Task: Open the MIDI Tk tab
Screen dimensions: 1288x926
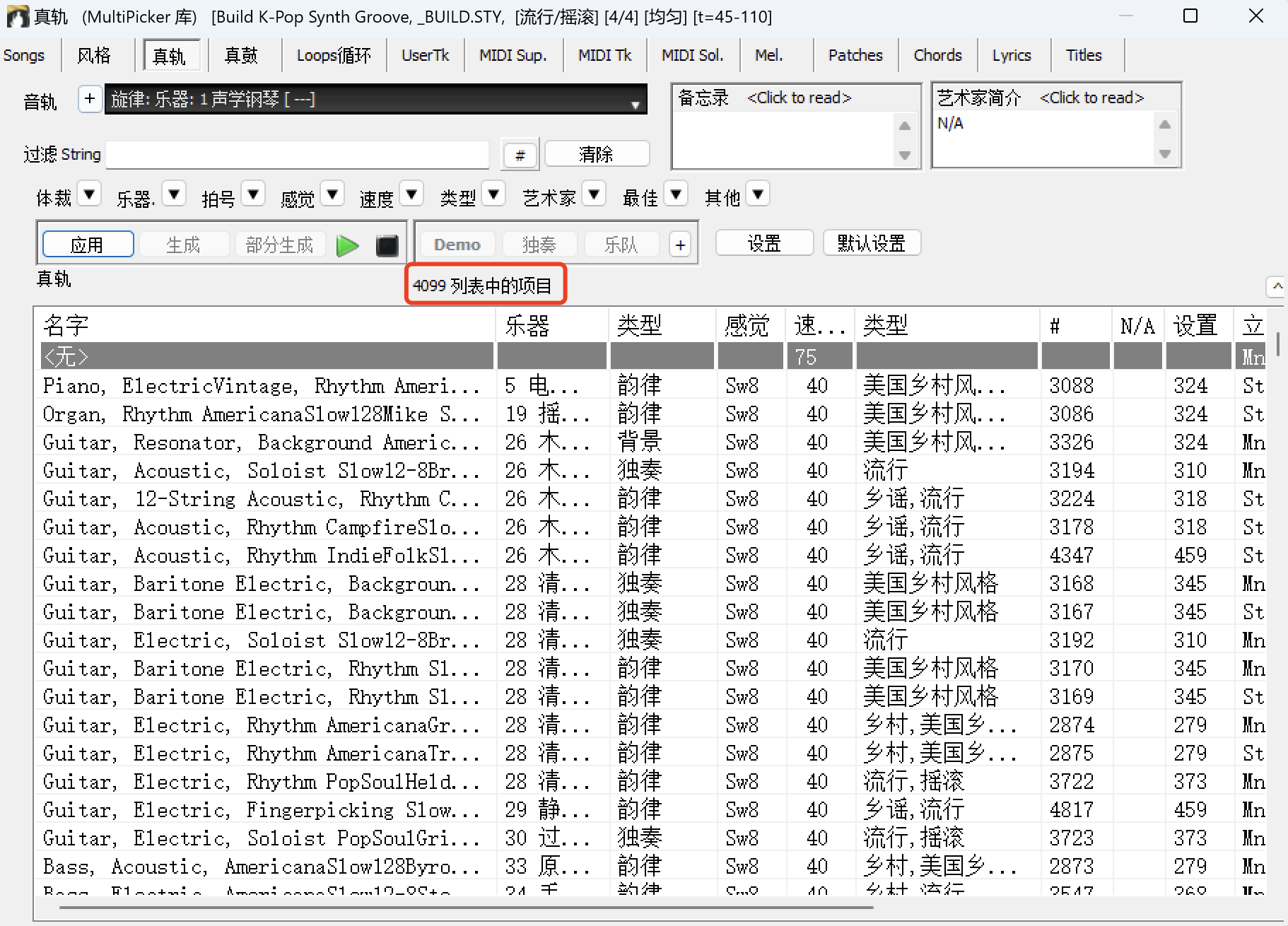Action: point(604,55)
